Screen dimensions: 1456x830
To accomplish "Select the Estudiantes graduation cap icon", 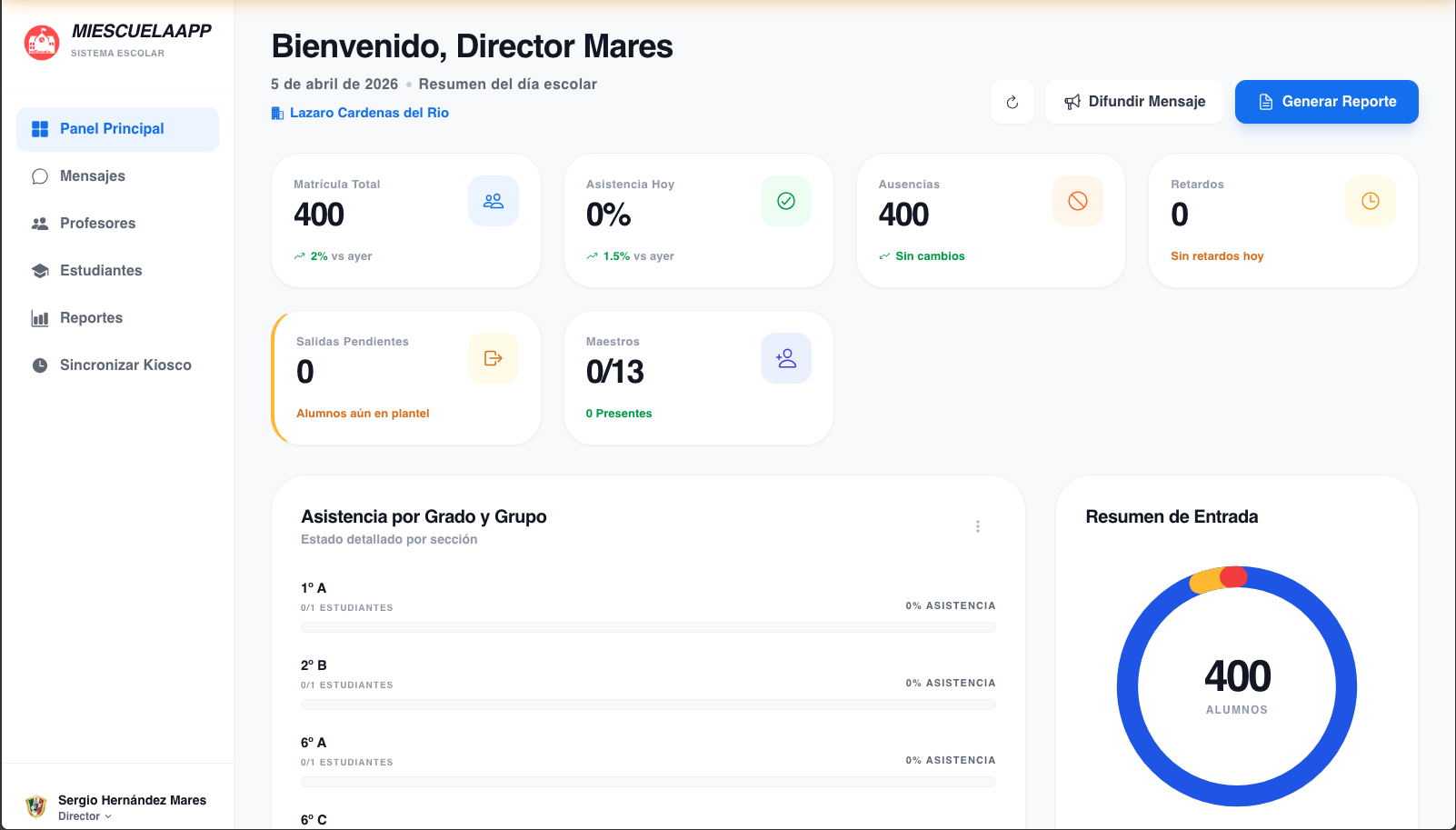I will coord(40,270).
